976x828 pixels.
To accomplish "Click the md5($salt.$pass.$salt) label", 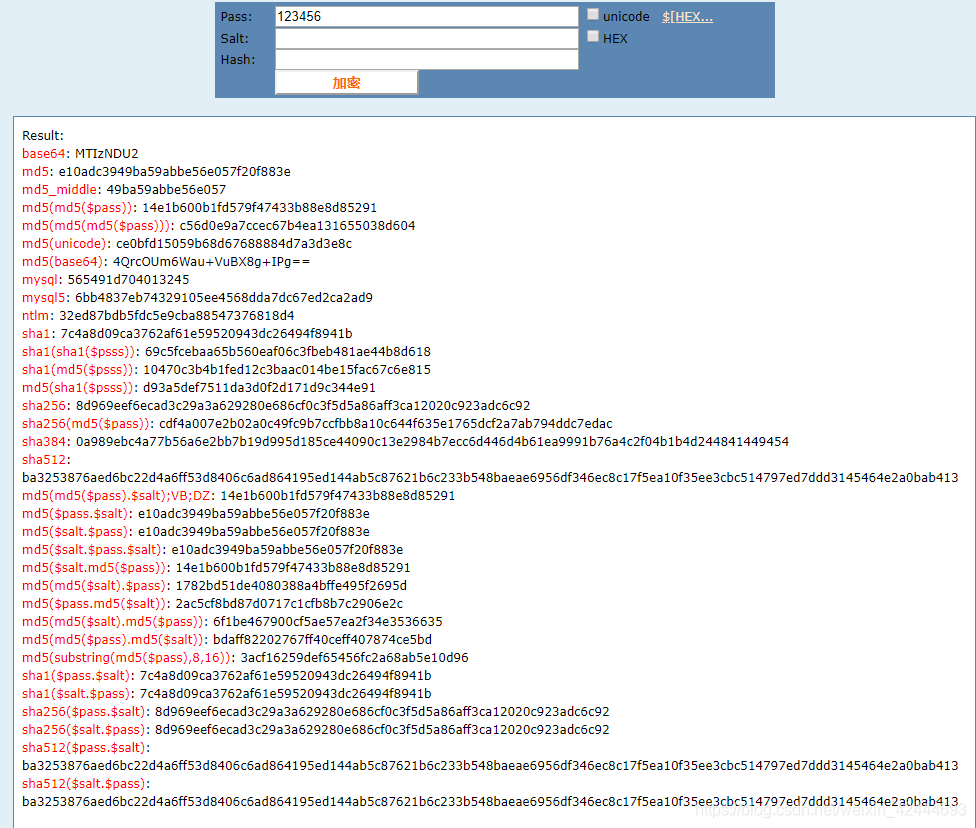I will coord(93,551).
